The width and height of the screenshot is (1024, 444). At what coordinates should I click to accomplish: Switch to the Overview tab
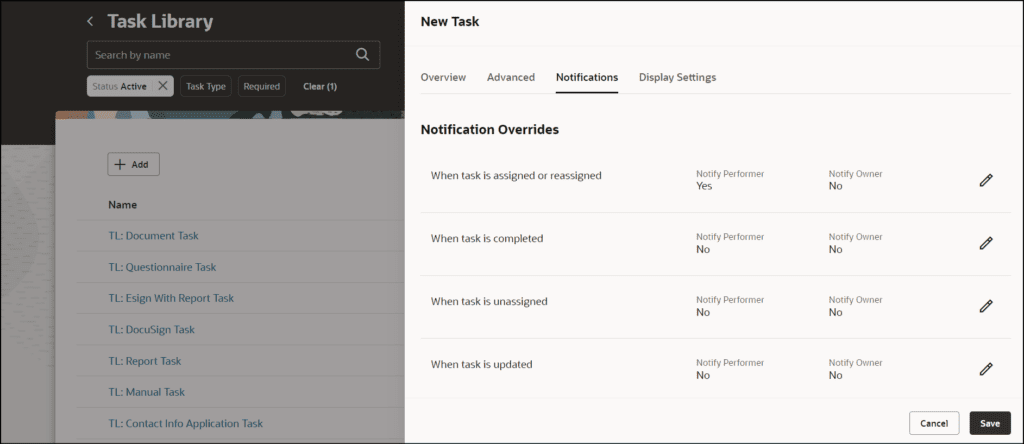443,77
